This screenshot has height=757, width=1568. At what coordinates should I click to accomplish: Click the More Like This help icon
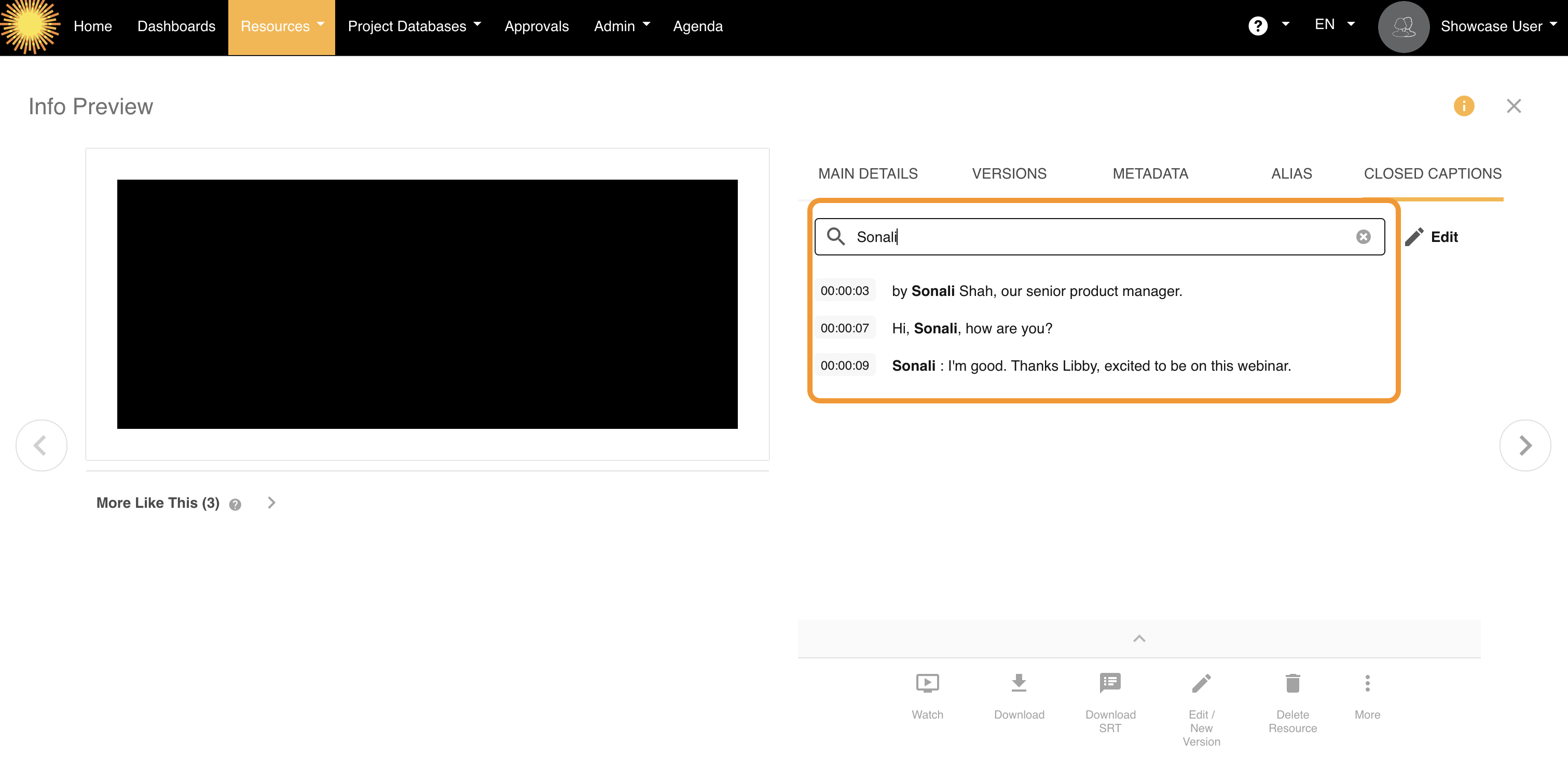pos(235,504)
